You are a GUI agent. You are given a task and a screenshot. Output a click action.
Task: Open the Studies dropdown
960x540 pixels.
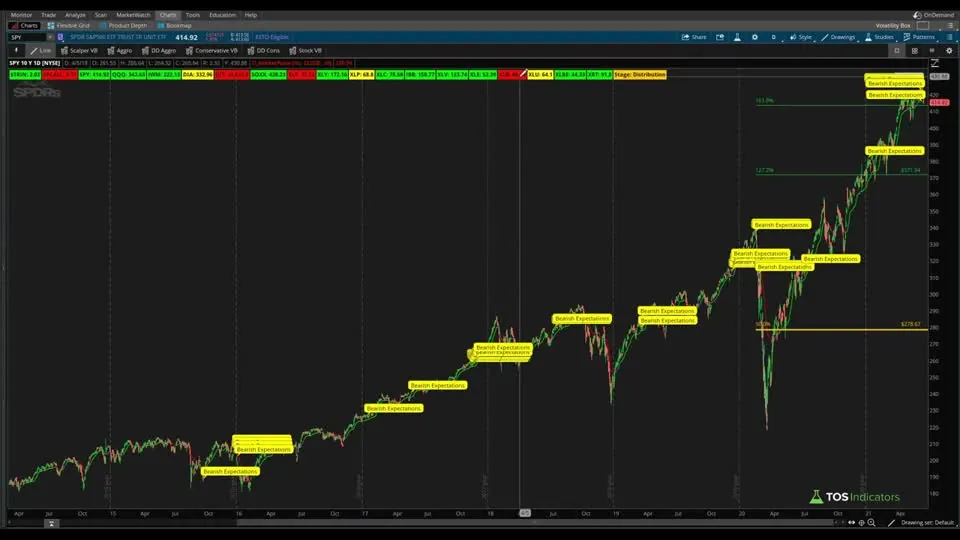(x=880, y=37)
